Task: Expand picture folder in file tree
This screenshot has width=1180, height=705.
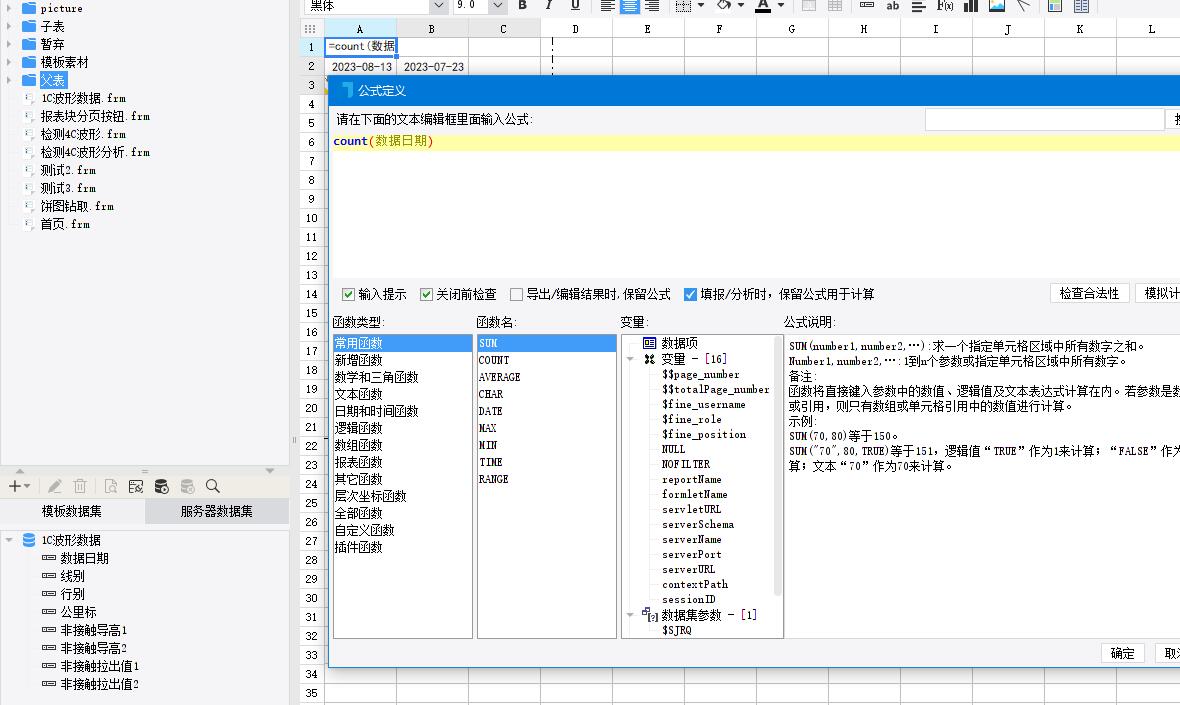Action: [8, 8]
